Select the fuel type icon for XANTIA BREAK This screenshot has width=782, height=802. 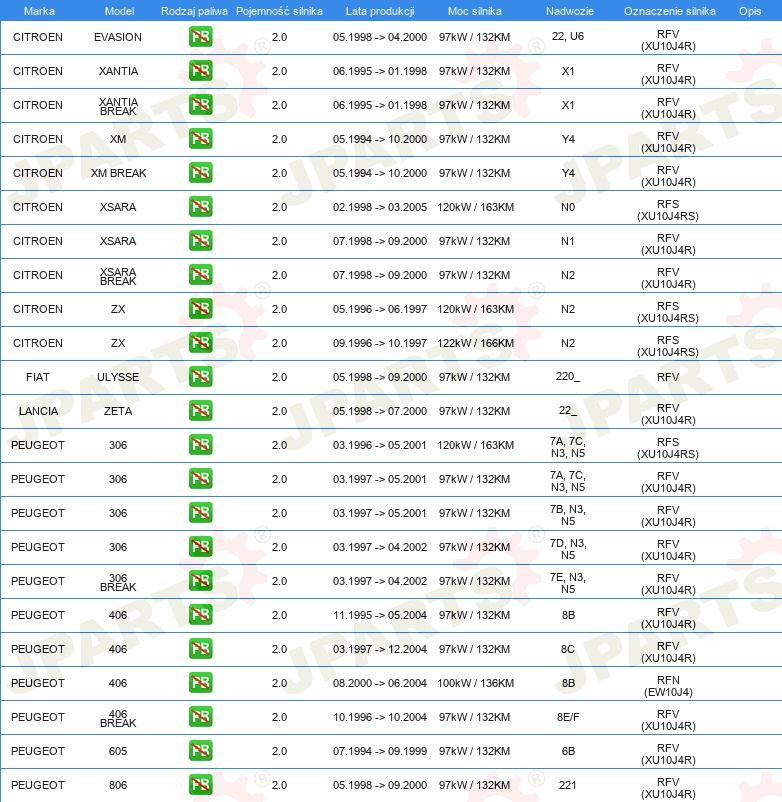(x=200, y=105)
